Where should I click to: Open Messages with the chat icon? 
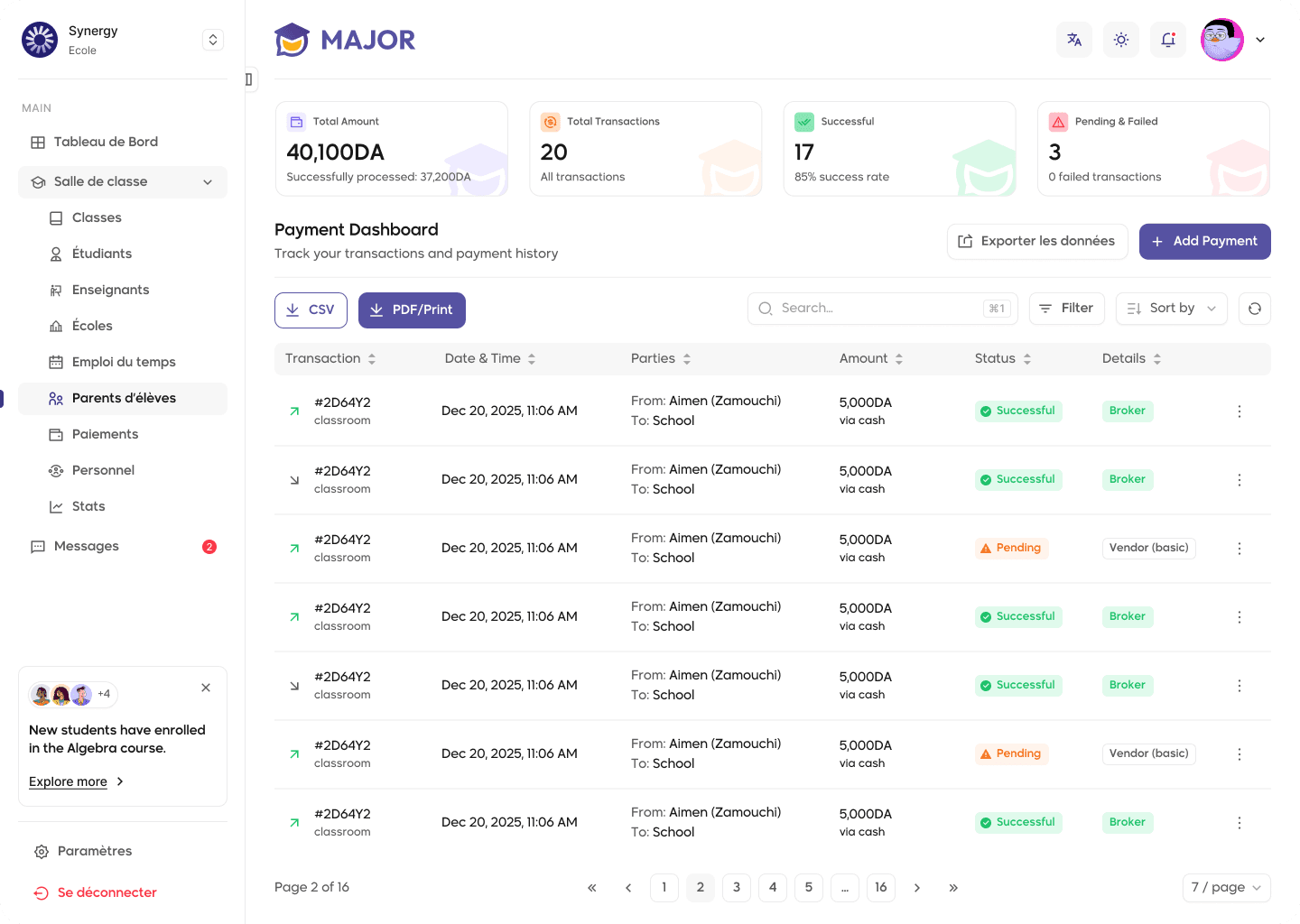pyautogui.click(x=87, y=546)
